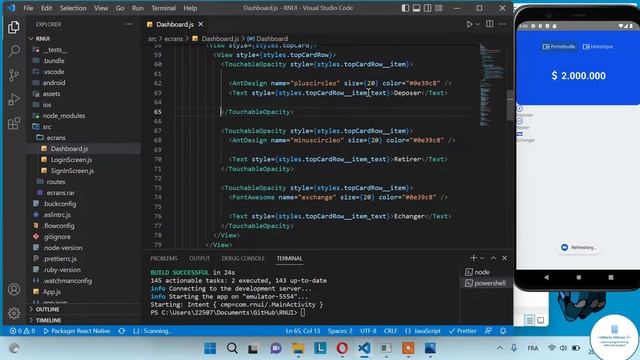This screenshot has width=640, height=360.
Task: Open the Search view in activity bar
Action: point(14,51)
